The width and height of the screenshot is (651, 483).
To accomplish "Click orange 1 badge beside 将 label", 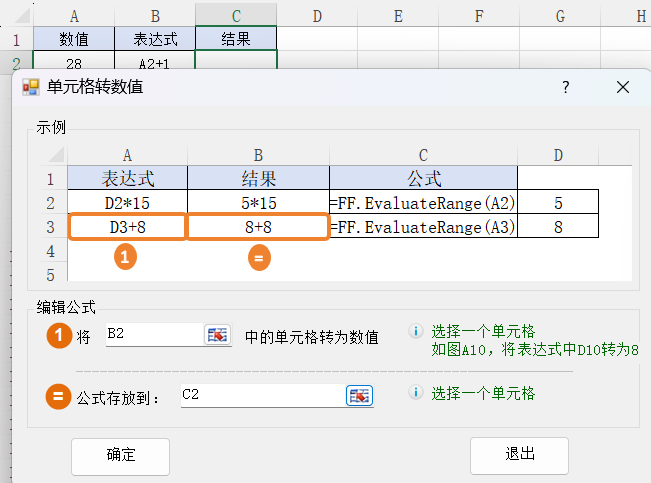I will [59, 336].
